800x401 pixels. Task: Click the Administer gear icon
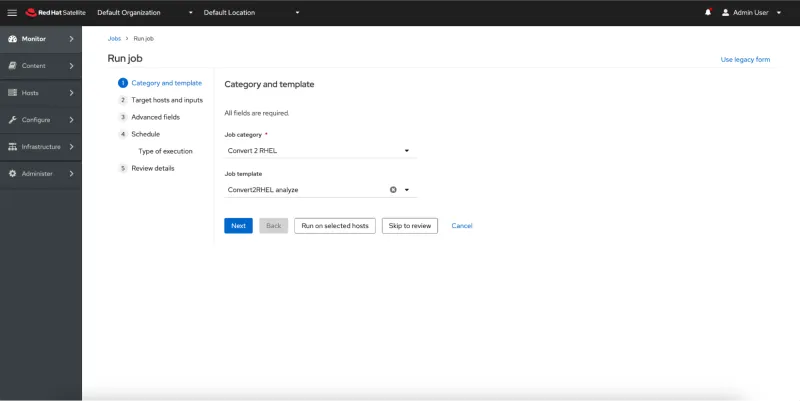(12, 173)
